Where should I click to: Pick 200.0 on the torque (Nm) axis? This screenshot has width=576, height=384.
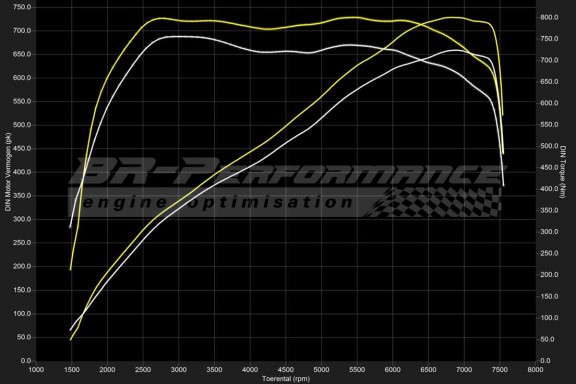click(x=549, y=274)
